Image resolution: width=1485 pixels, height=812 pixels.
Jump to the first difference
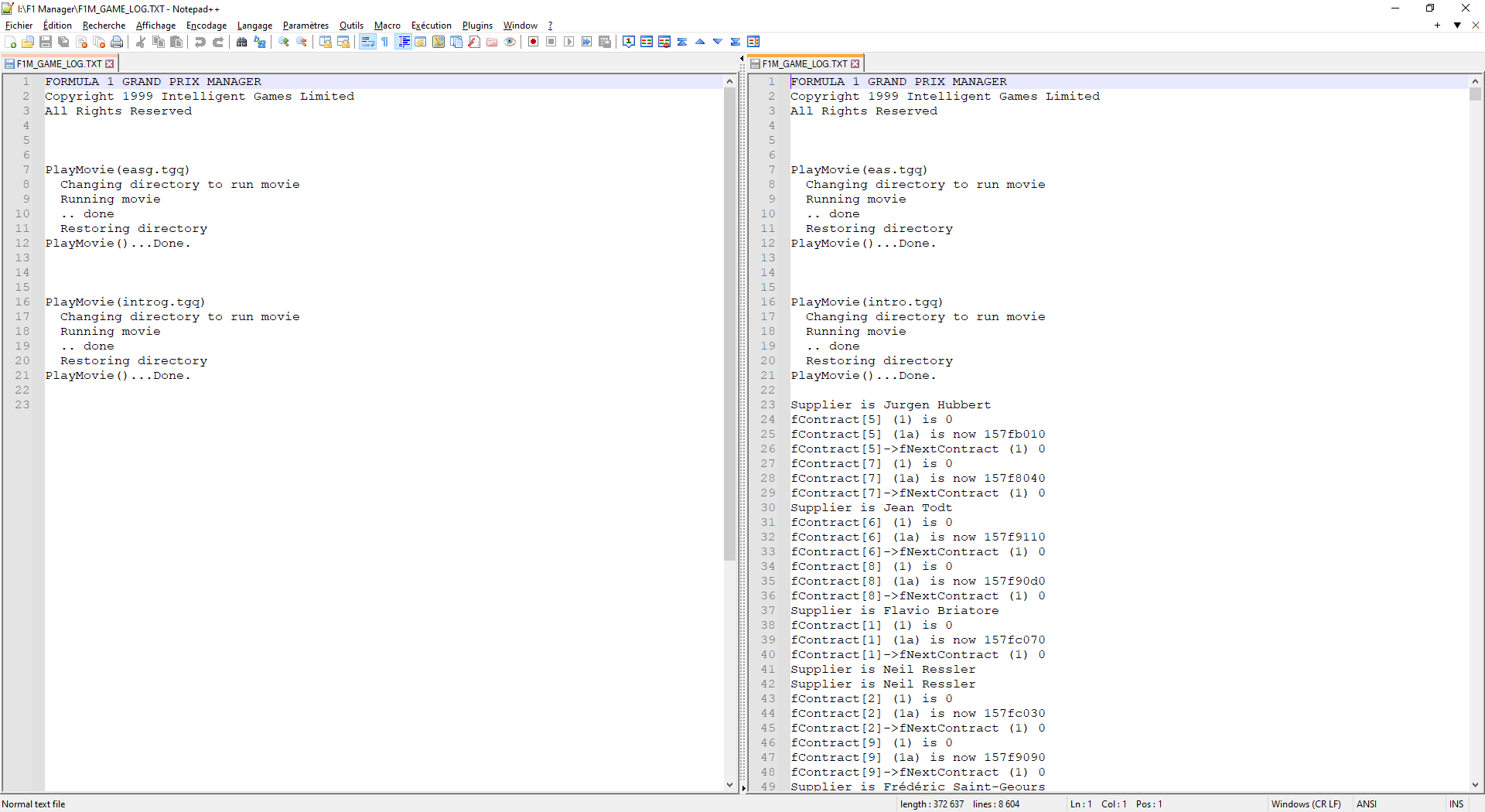click(x=682, y=42)
